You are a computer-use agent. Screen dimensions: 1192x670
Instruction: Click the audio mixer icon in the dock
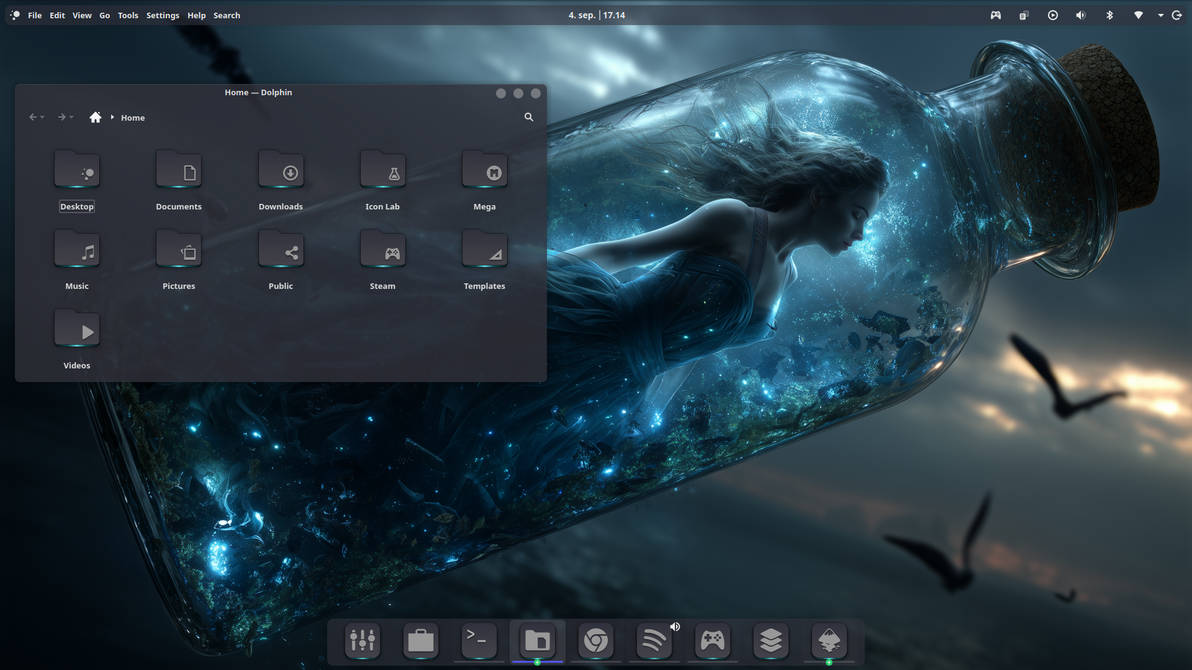tap(362, 642)
